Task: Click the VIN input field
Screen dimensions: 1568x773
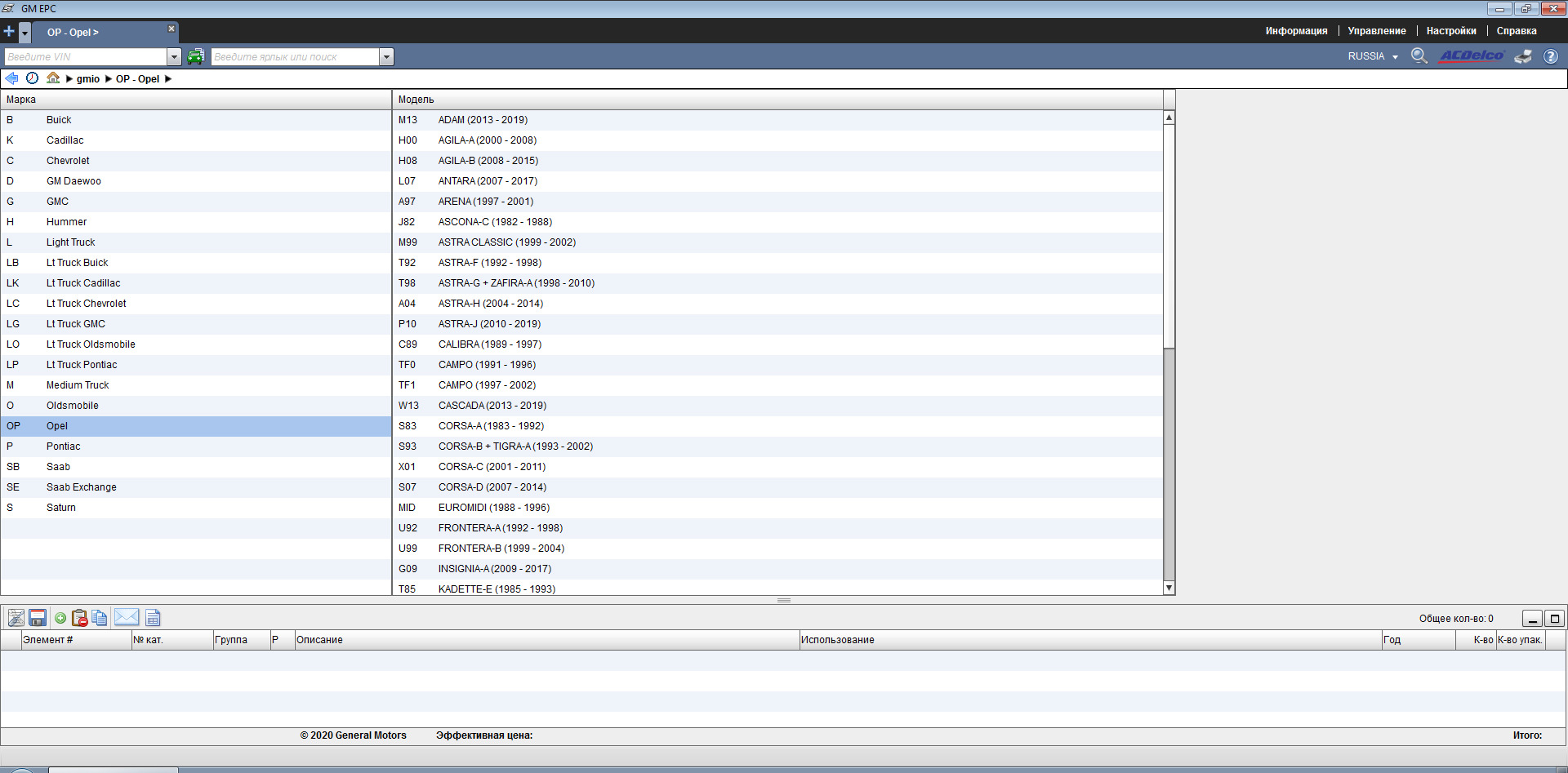Action: pyautogui.click(x=86, y=56)
